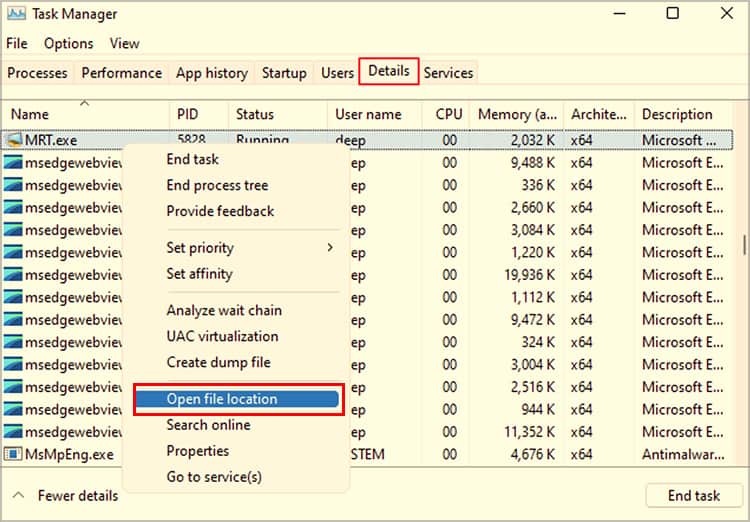Click the 2,032 K memory value
This screenshot has width=750, height=522.
533,140
